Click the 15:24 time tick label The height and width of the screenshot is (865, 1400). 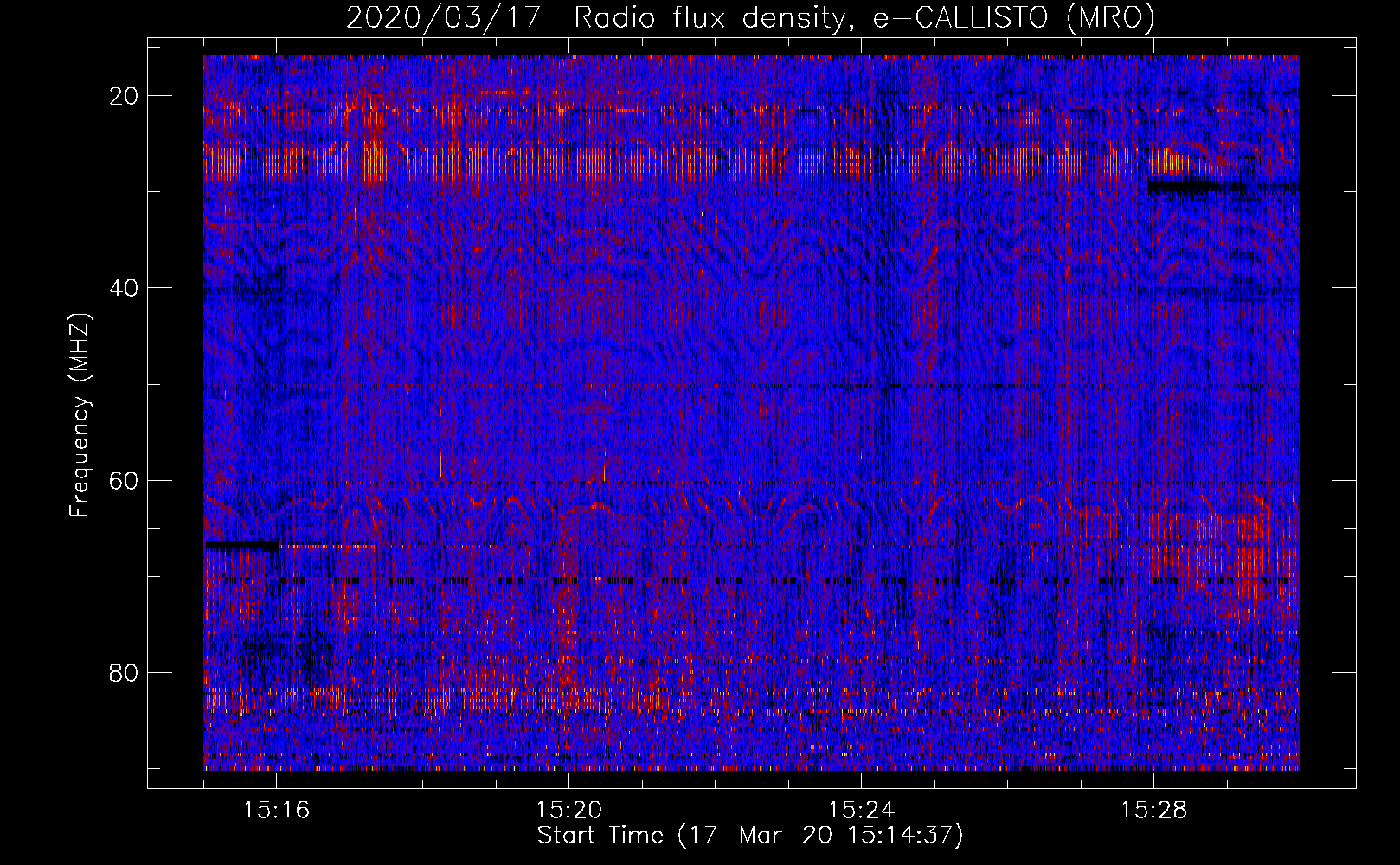coord(861,810)
